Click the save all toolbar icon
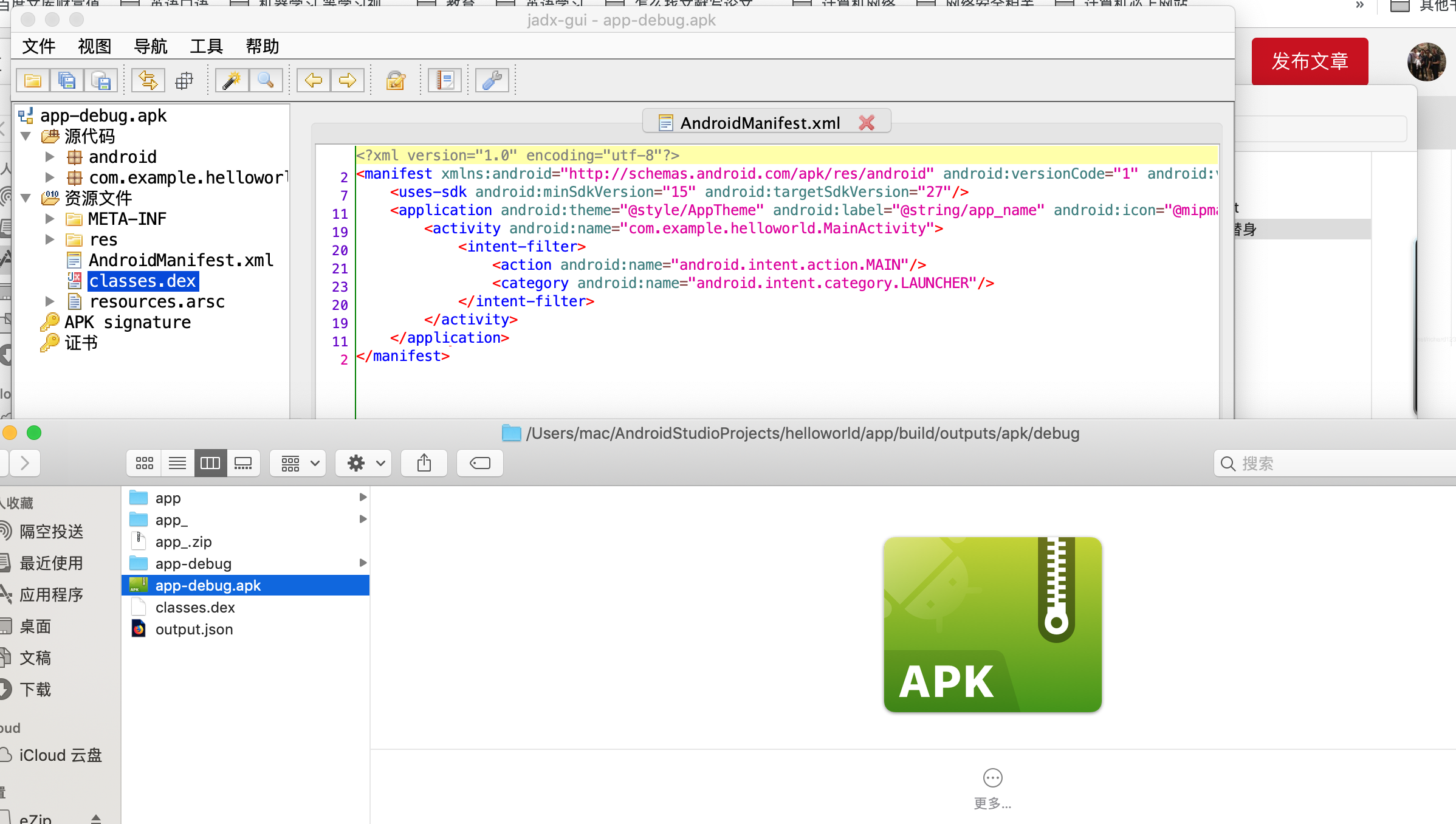This screenshot has width=1456, height=824. click(x=67, y=80)
